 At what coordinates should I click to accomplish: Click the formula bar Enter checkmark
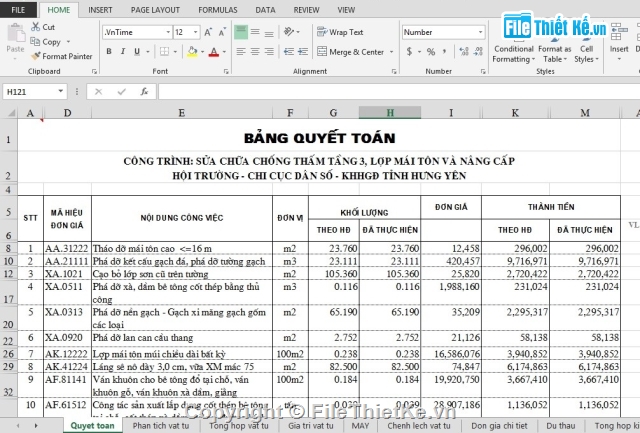click(121, 92)
